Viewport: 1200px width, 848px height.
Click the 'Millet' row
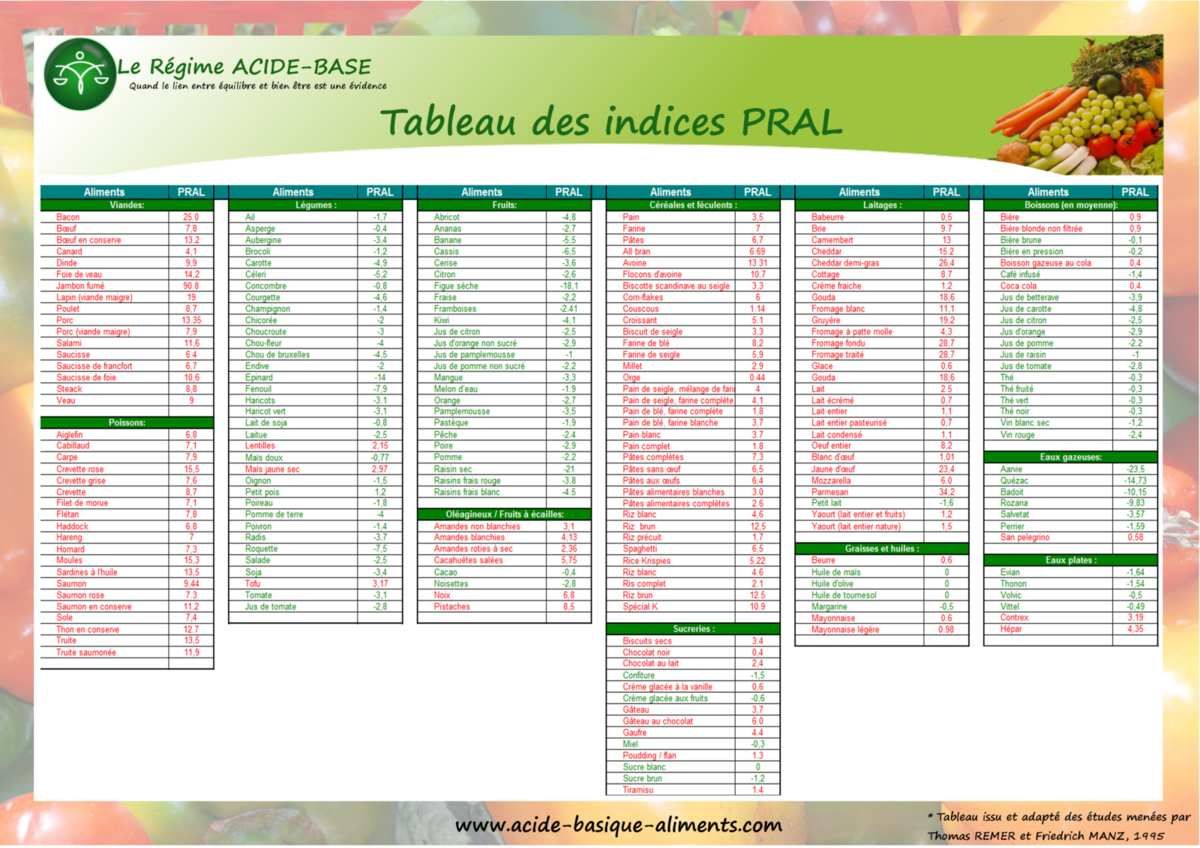[693, 366]
